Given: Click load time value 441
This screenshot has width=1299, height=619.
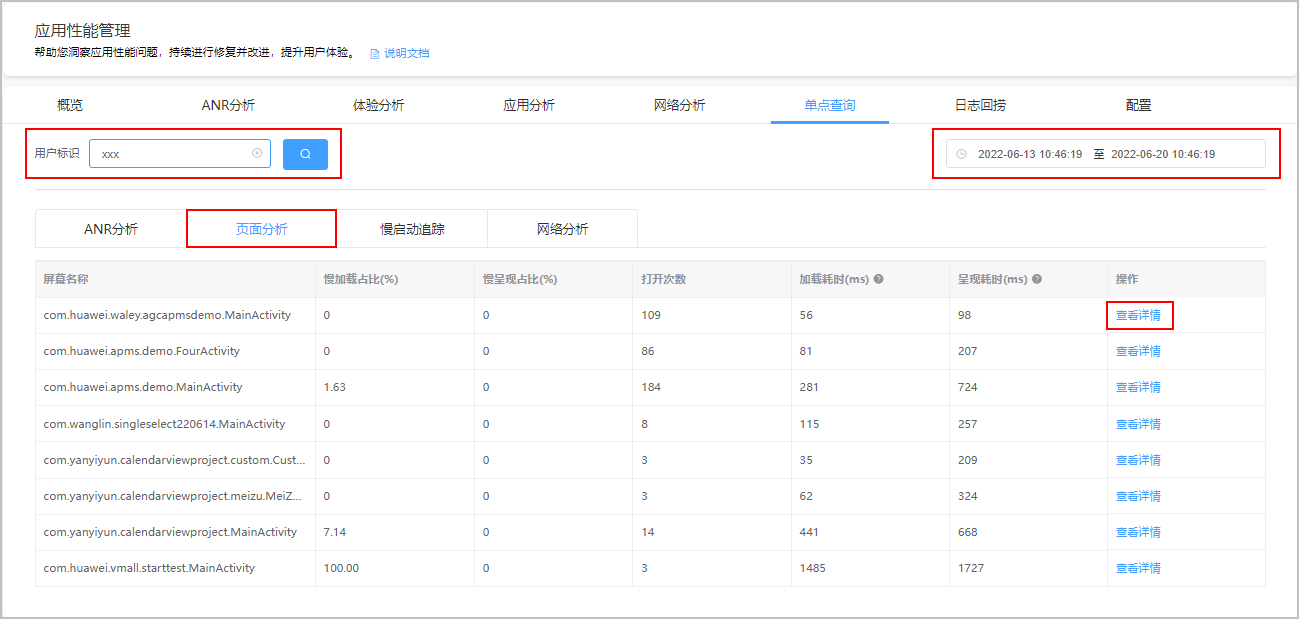Looking at the screenshot, I should tap(809, 532).
